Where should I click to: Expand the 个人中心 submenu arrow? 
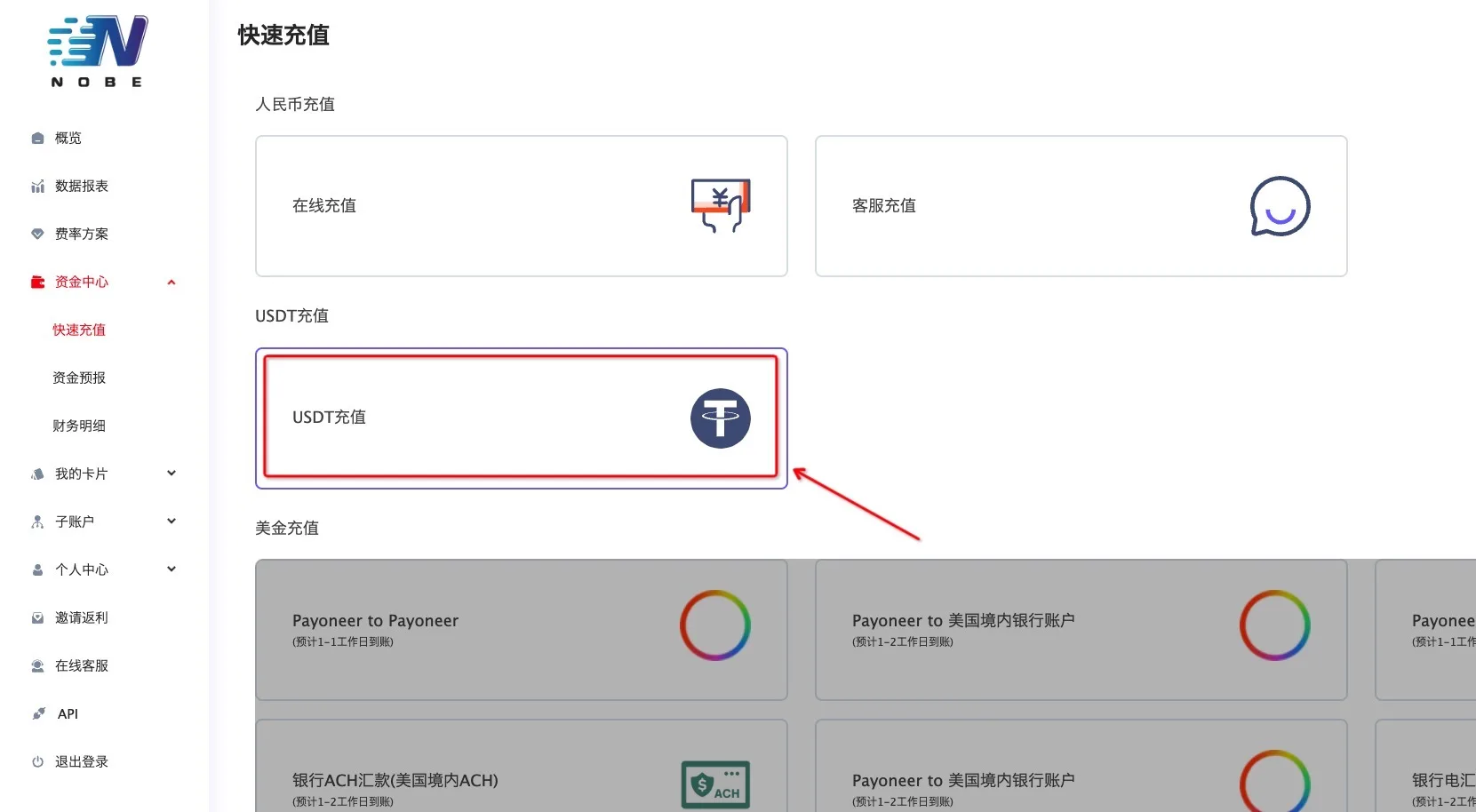[x=172, y=569]
